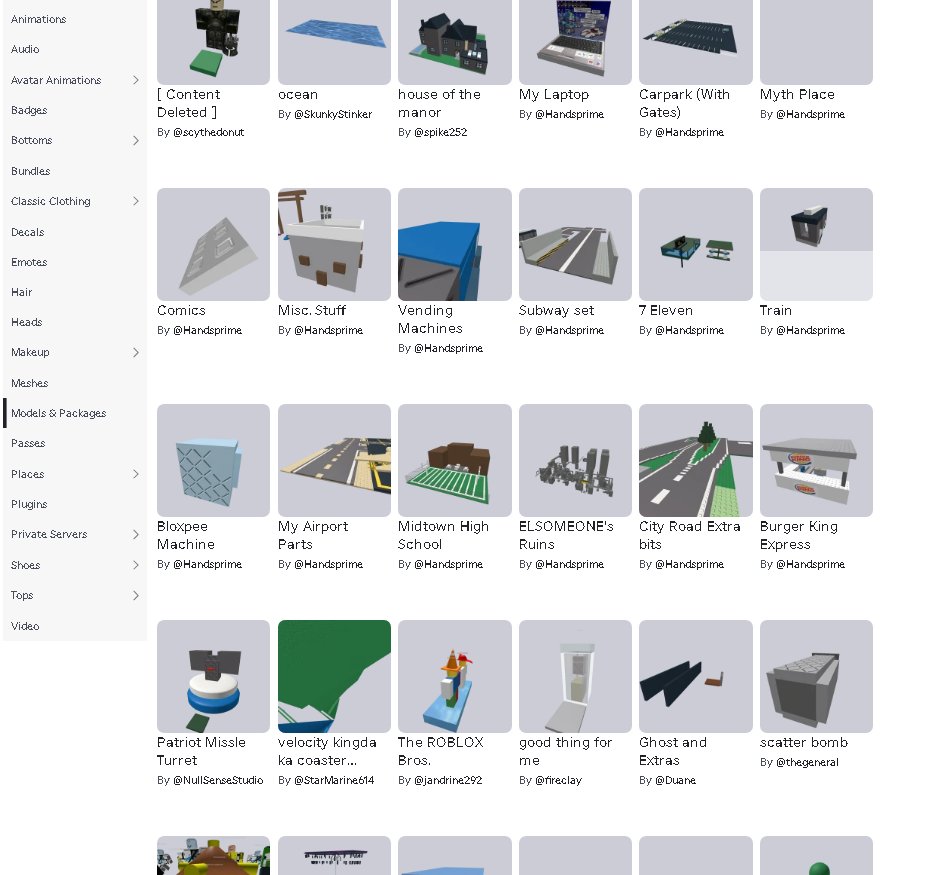
Task: Open the Heads category
Action: point(27,322)
